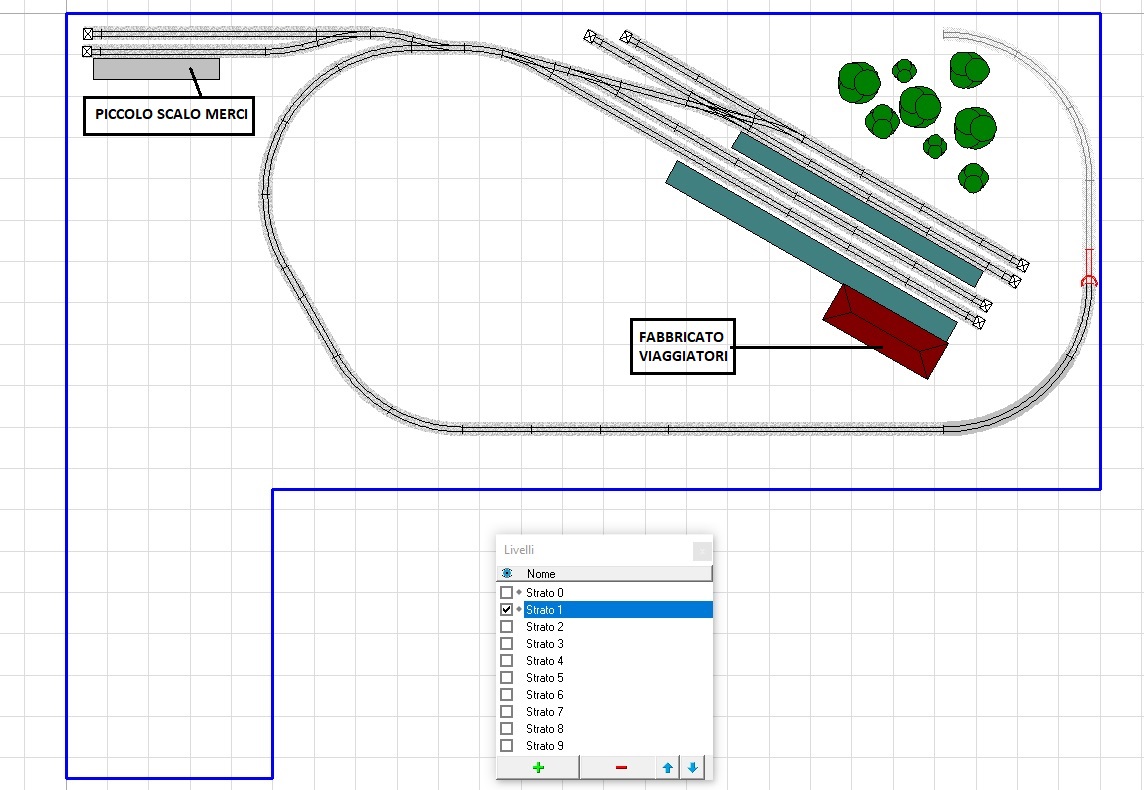Select the red signal symbol on track
The width and height of the screenshot is (1144, 790).
[1089, 270]
